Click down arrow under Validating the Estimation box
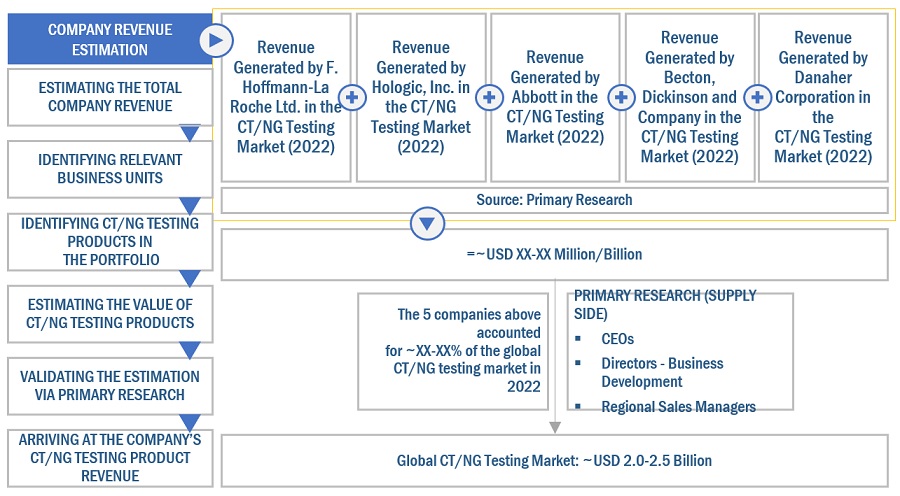 pyautogui.click(x=188, y=422)
